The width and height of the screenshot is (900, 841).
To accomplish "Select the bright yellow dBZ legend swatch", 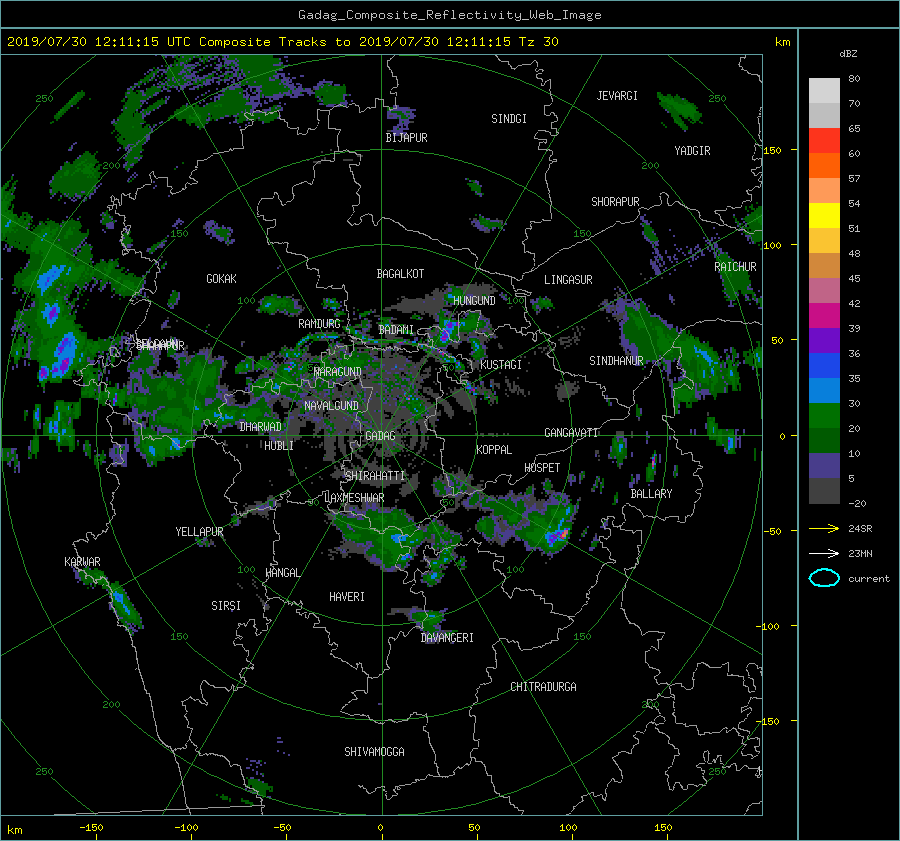I will [x=824, y=216].
